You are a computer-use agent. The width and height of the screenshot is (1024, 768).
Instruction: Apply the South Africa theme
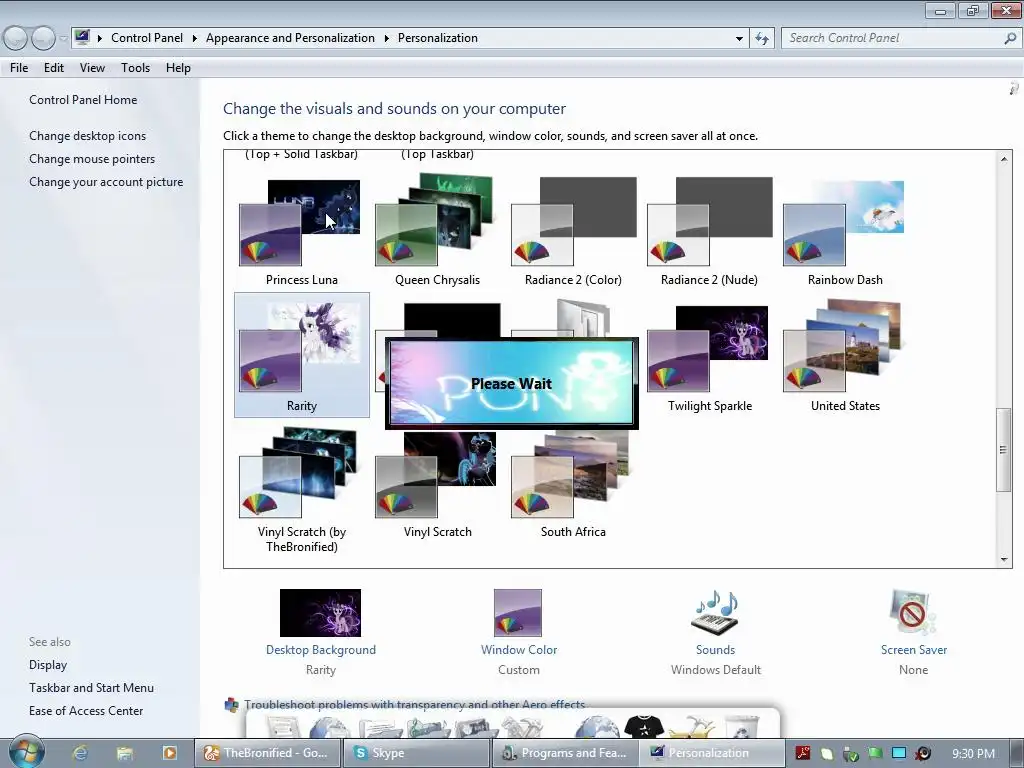tap(573, 483)
